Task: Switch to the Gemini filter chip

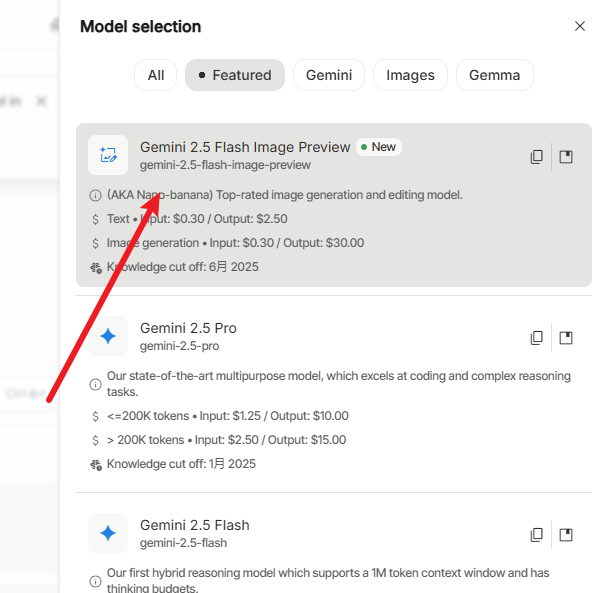Action: click(x=329, y=75)
